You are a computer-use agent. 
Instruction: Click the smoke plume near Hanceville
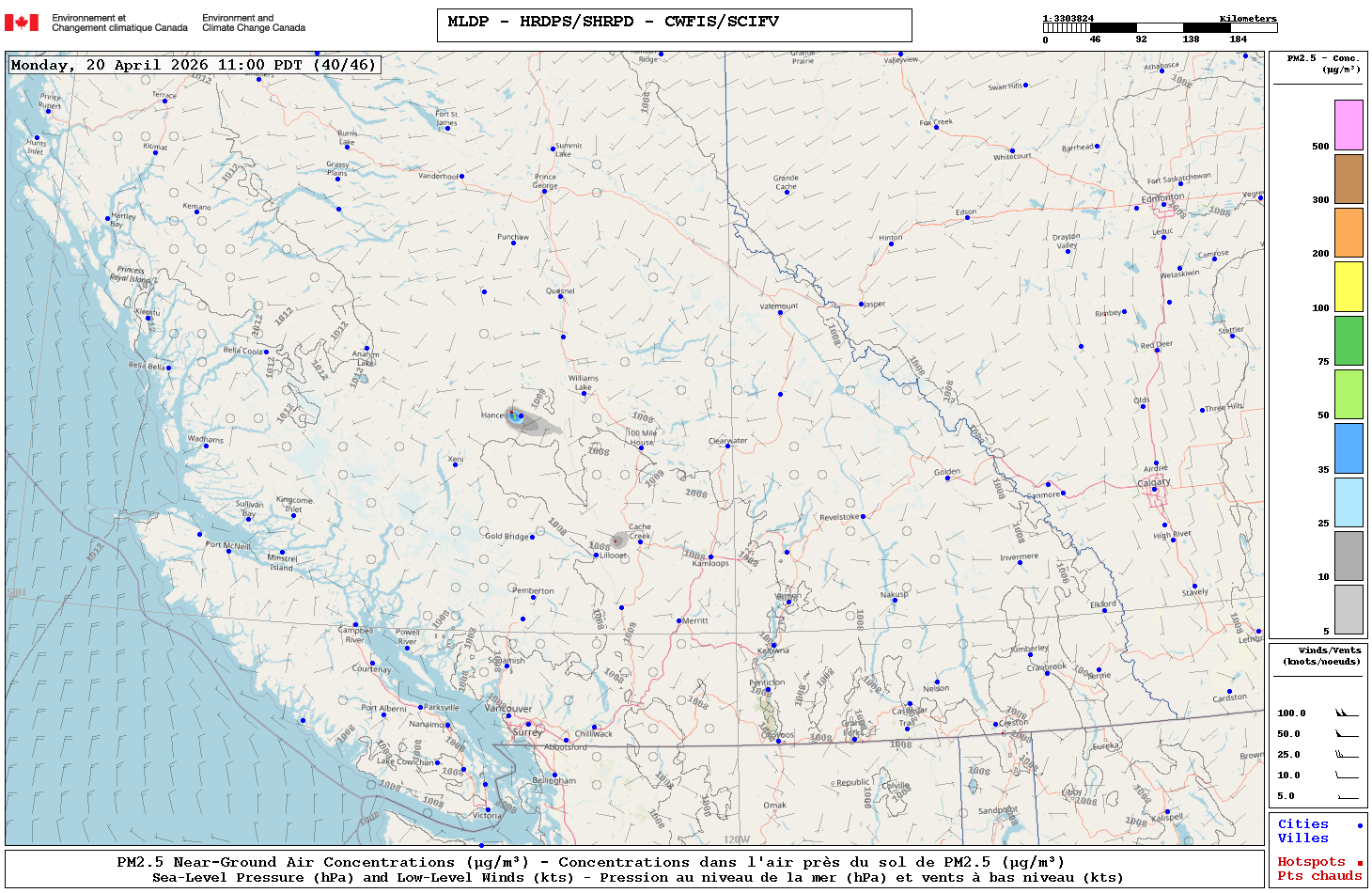(x=533, y=423)
